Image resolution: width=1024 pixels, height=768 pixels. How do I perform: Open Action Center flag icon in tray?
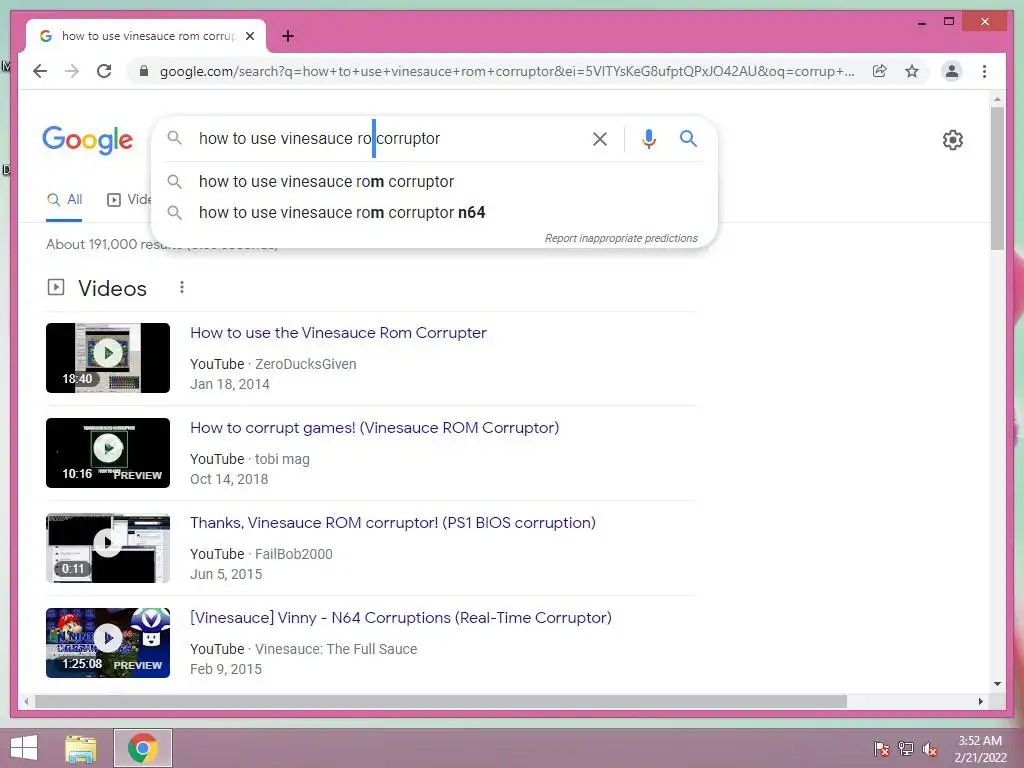(x=881, y=748)
